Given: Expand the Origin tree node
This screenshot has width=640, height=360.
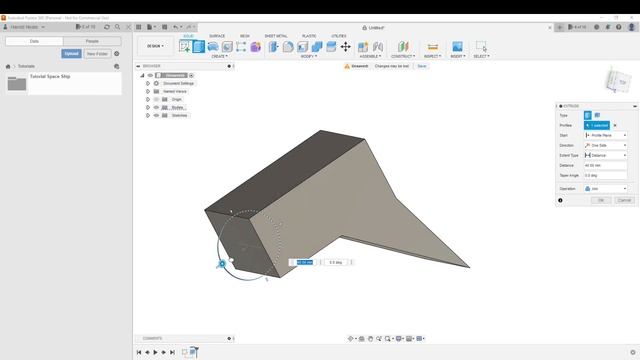Looking at the screenshot, I should (x=148, y=99).
